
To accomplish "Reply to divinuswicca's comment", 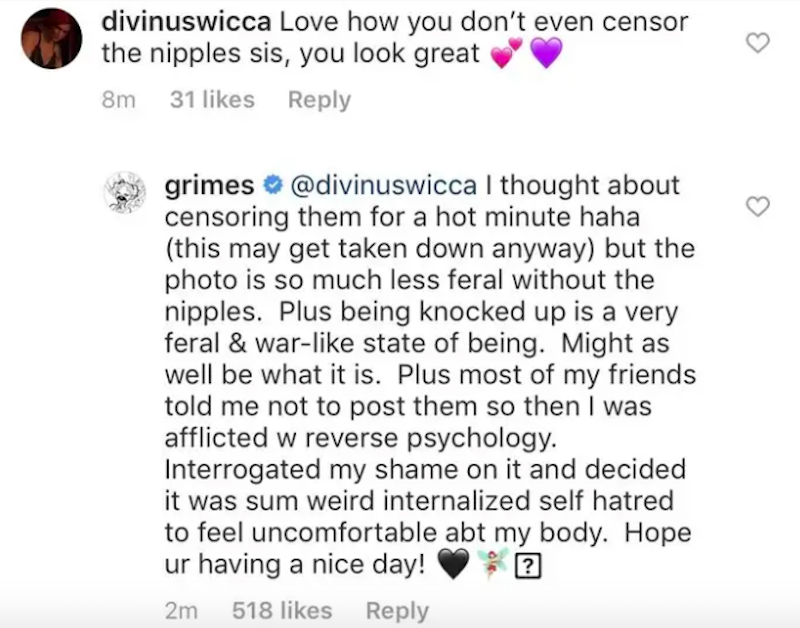I will 319,99.
